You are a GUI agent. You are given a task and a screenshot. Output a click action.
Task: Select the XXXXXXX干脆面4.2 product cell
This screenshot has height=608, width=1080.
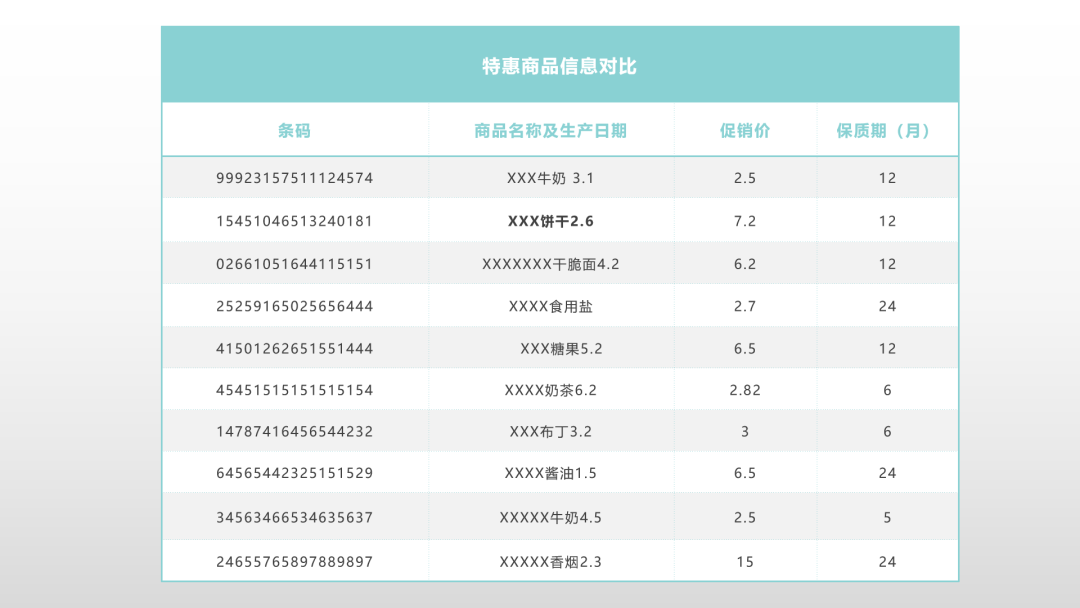tap(550, 264)
